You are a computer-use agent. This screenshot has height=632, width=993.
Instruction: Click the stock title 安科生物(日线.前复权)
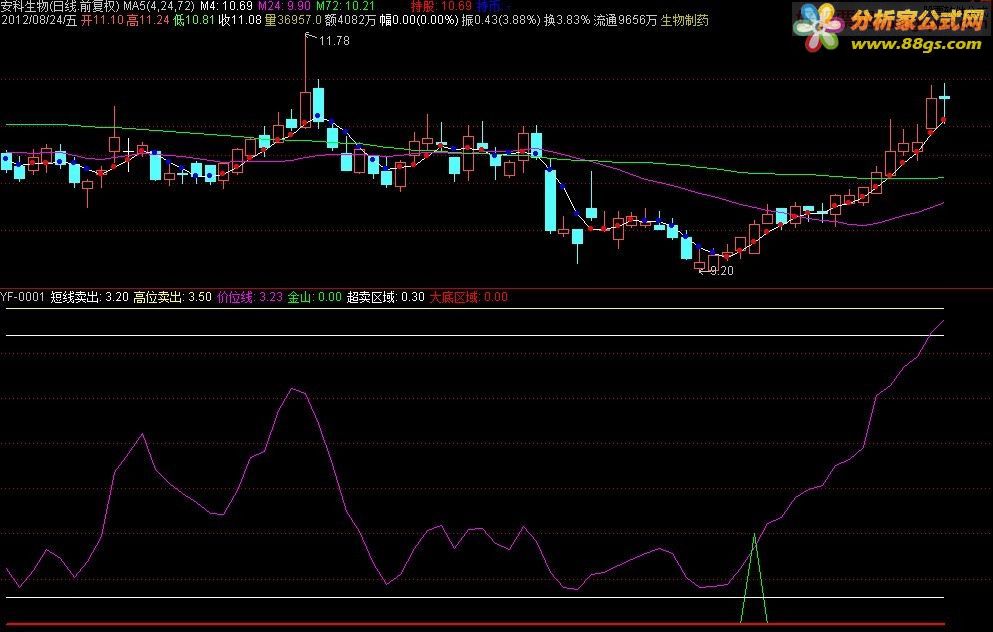(x=60, y=6)
